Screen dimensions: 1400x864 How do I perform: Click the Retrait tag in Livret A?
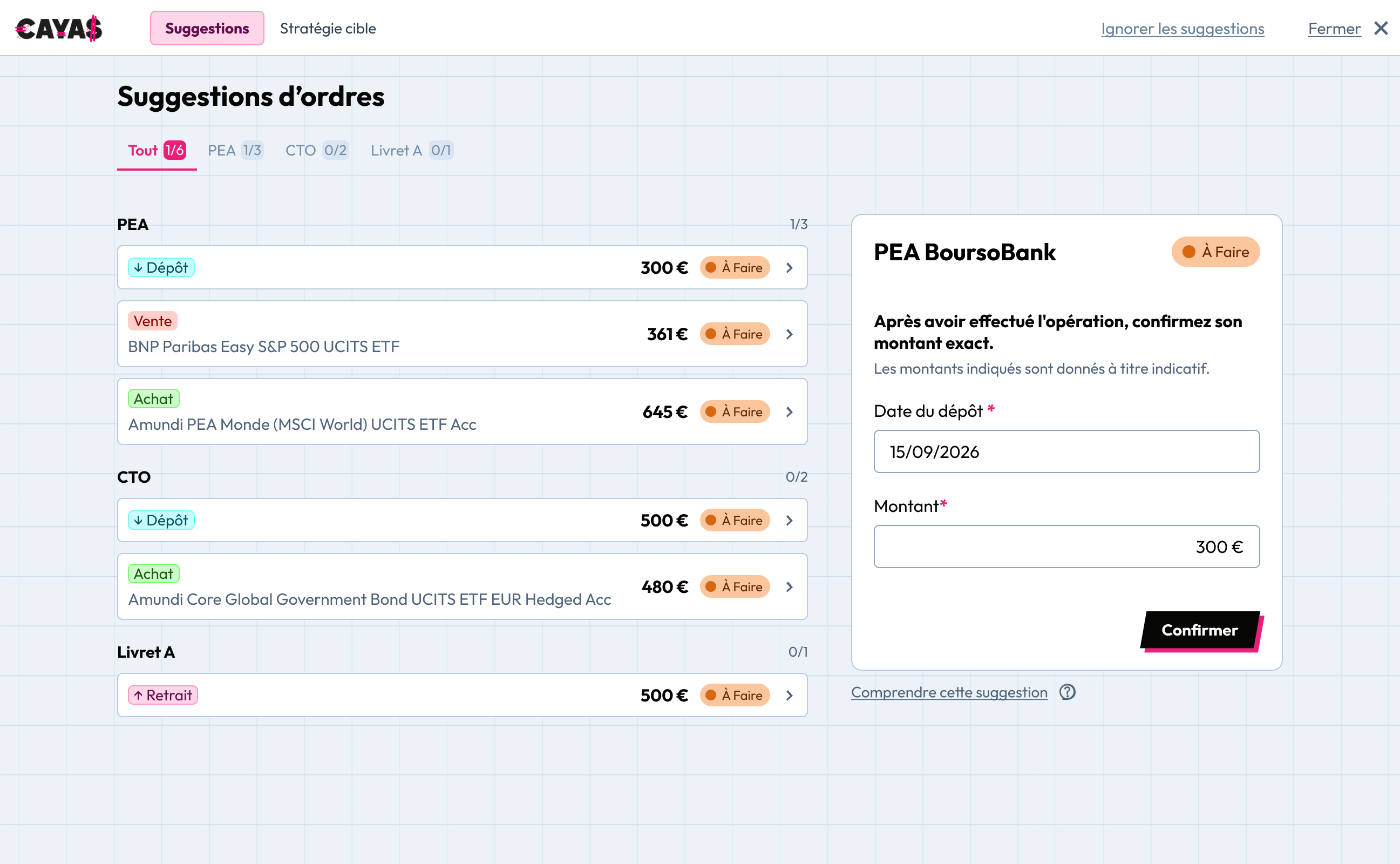[163, 695]
